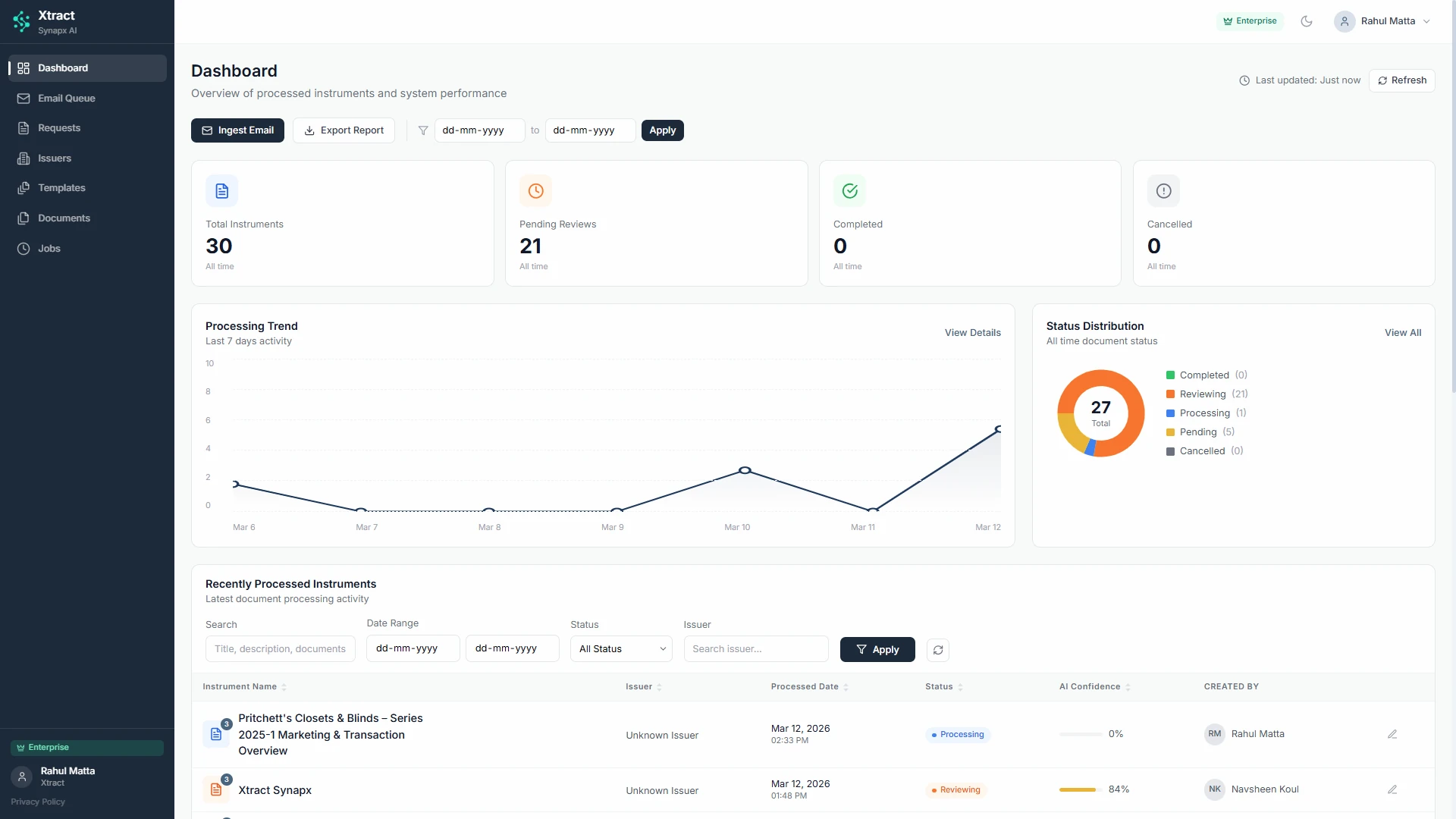Click the filter funnel icon by the date range
This screenshot has height=819, width=1456.
point(423,130)
